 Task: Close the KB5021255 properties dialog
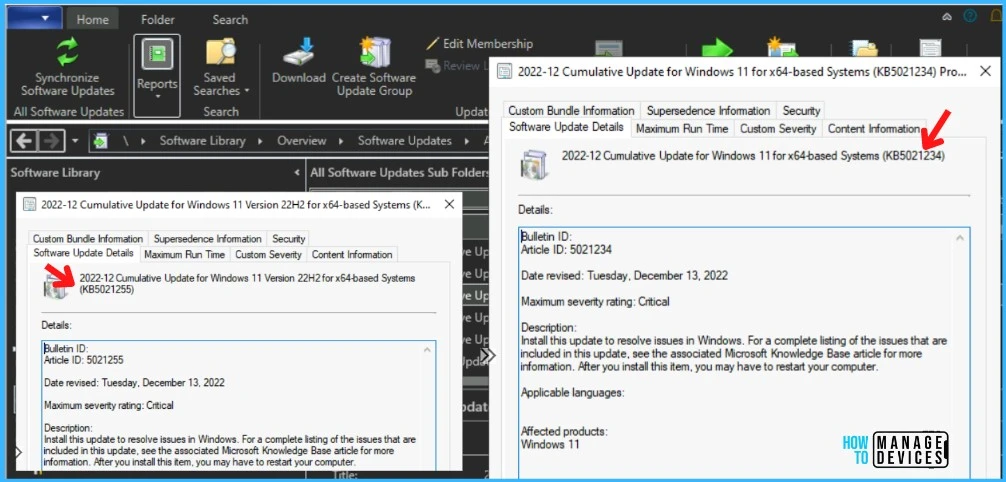tap(449, 204)
